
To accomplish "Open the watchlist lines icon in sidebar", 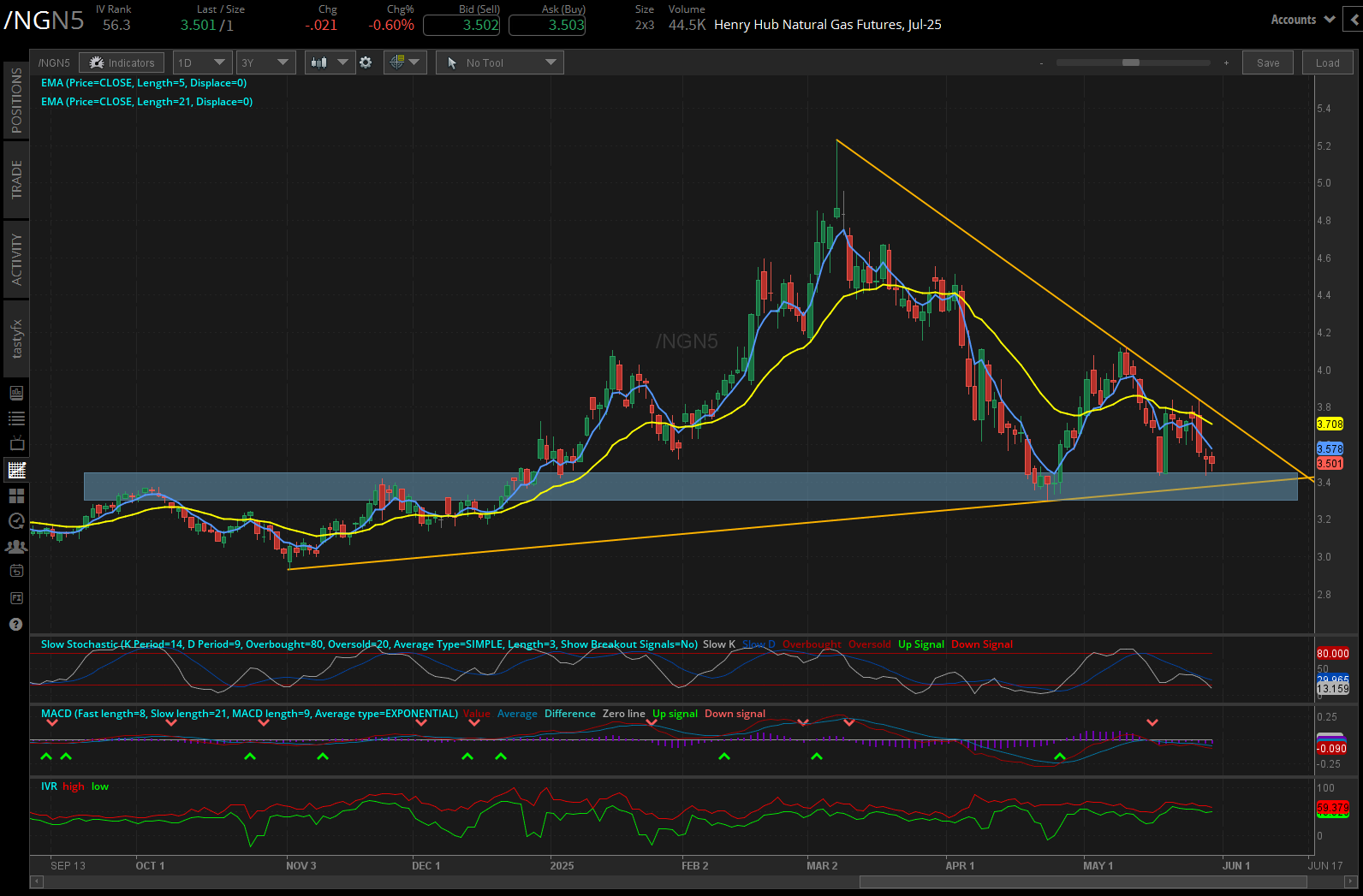I will [x=16, y=418].
